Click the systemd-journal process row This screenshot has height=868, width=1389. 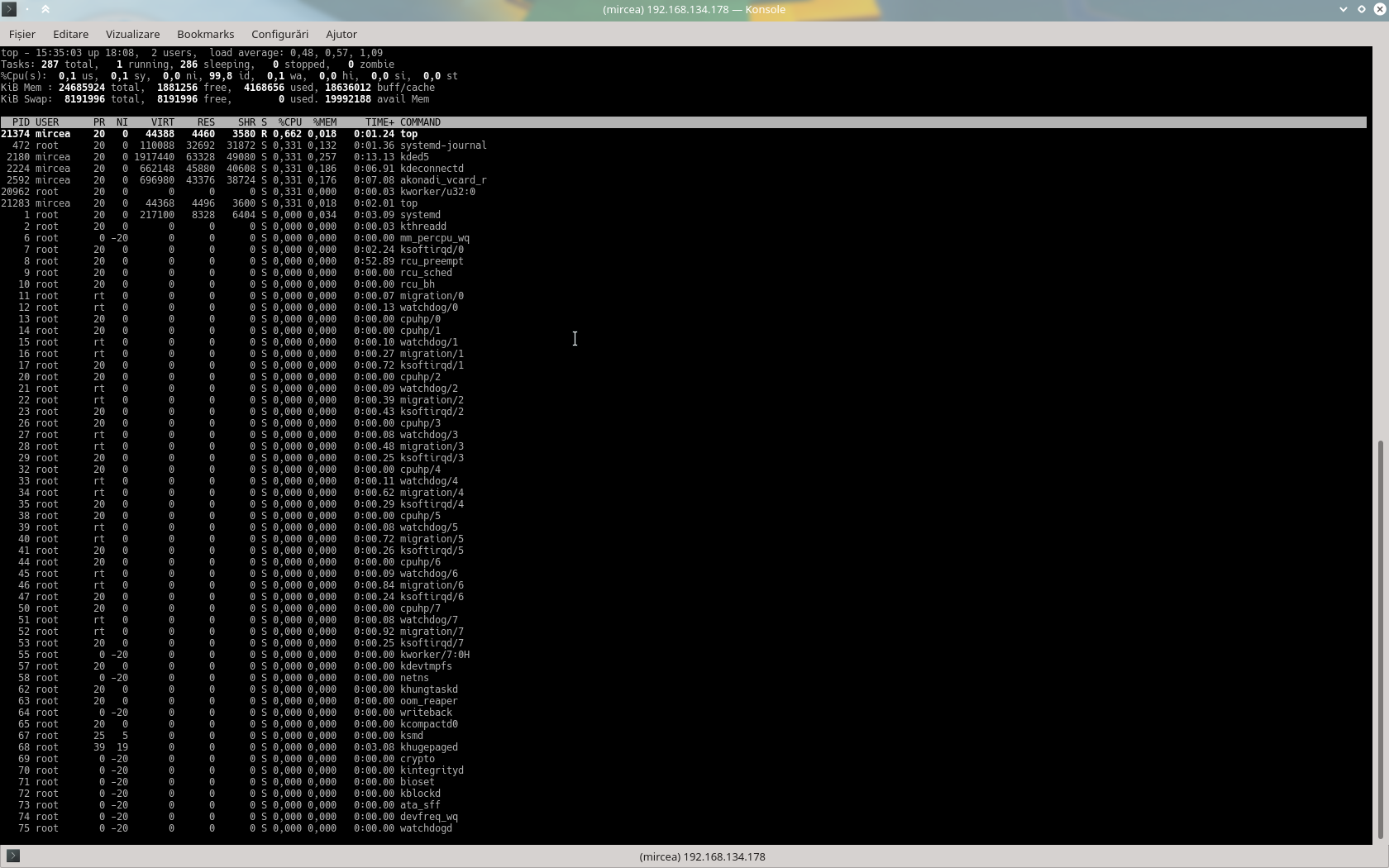tap(443, 145)
